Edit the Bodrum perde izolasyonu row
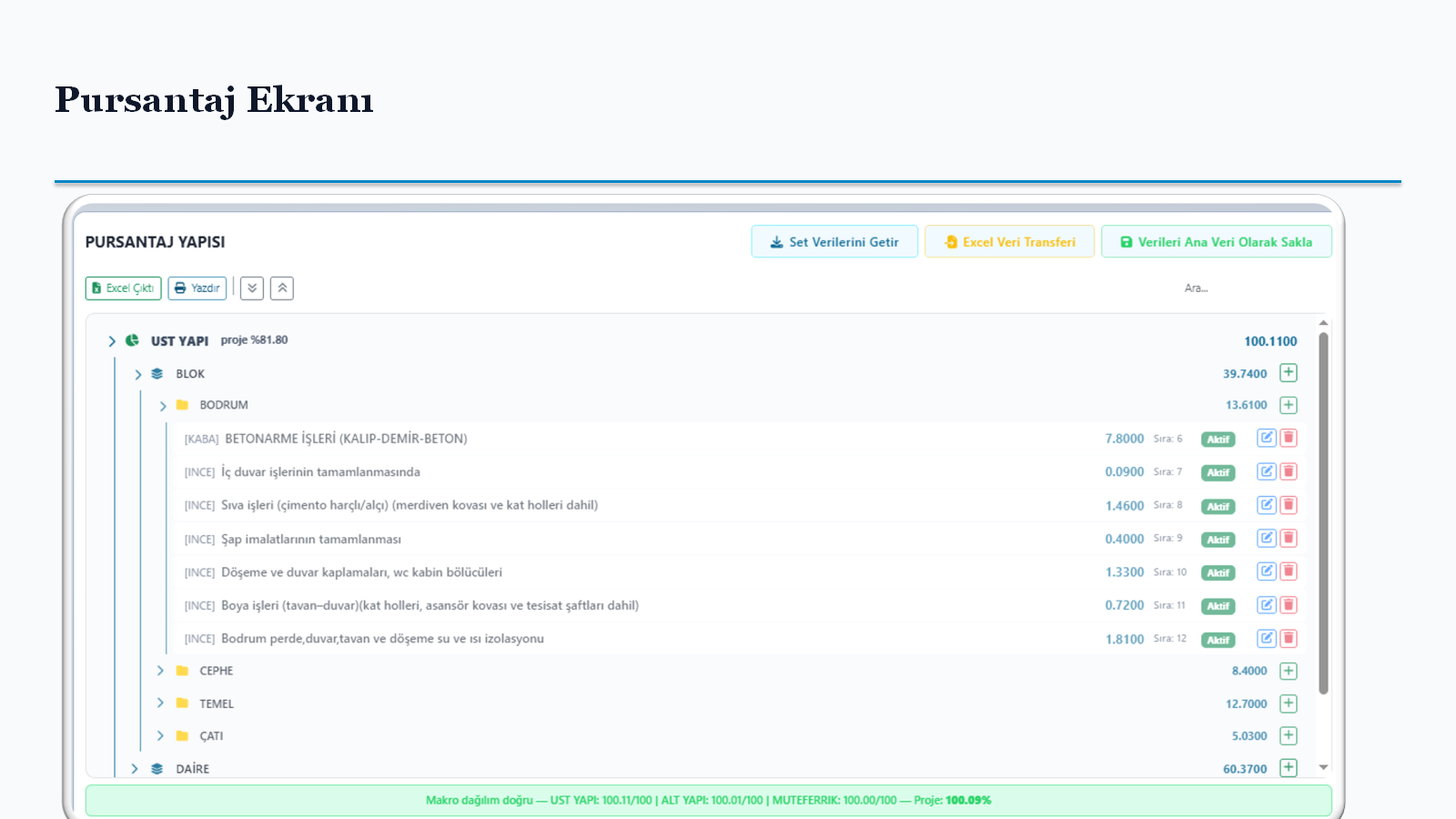Image resolution: width=1456 pixels, height=819 pixels. (x=1267, y=638)
